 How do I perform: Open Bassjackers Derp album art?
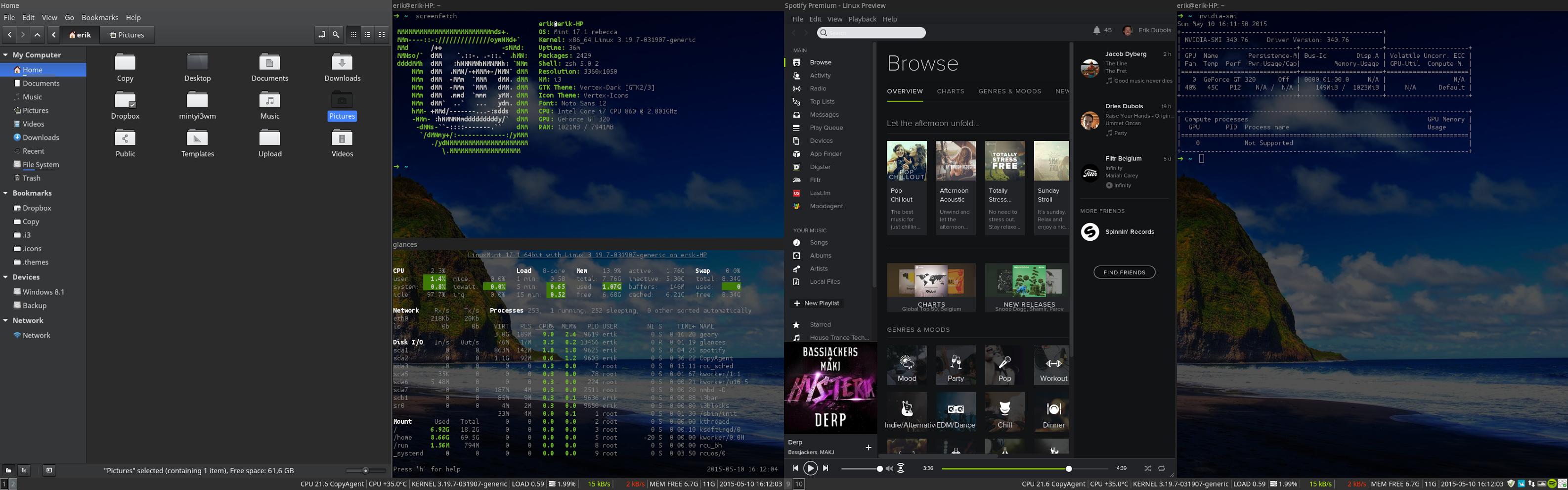[x=830, y=388]
